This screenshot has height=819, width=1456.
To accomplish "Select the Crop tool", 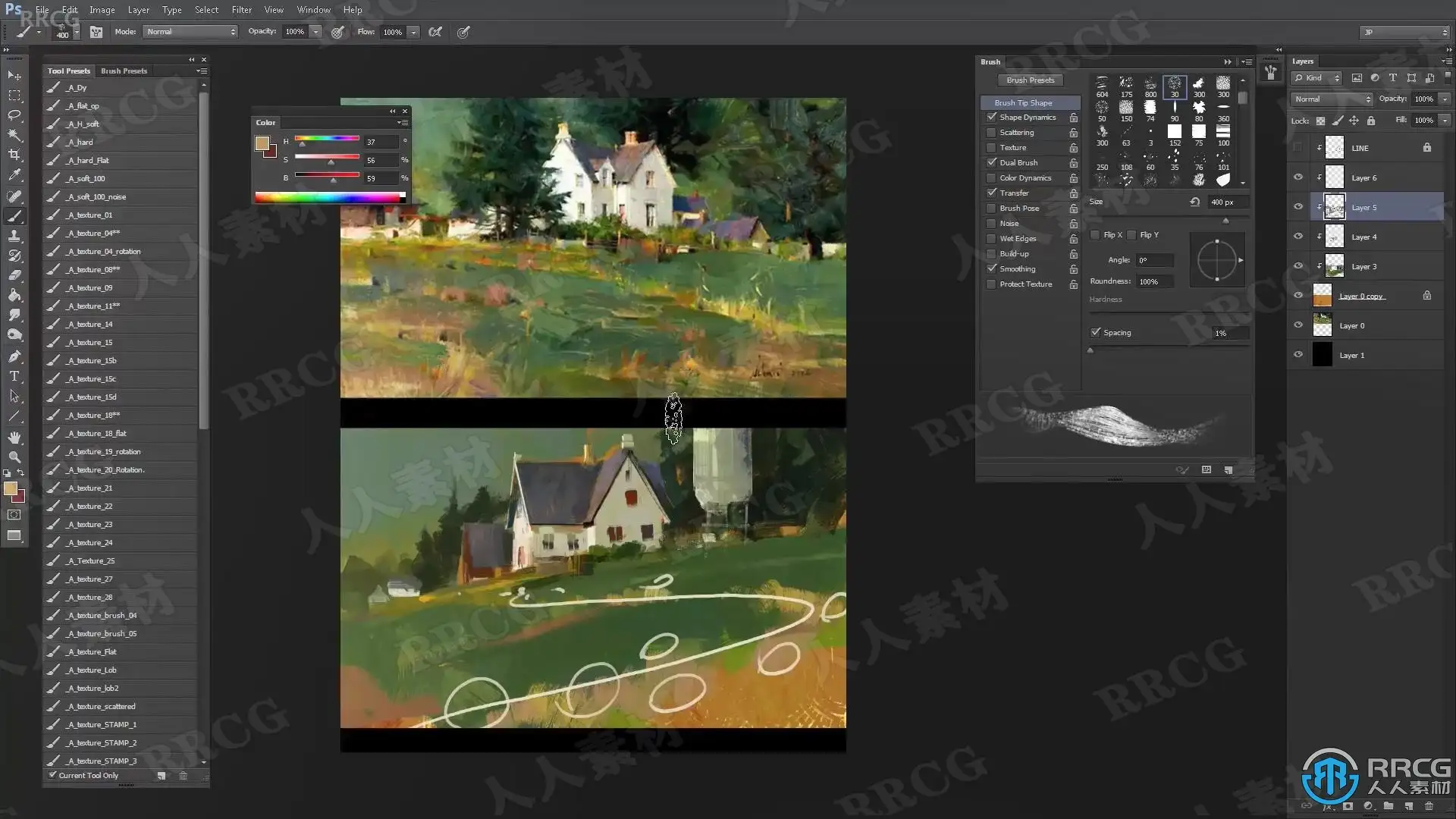I will pos(14,155).
